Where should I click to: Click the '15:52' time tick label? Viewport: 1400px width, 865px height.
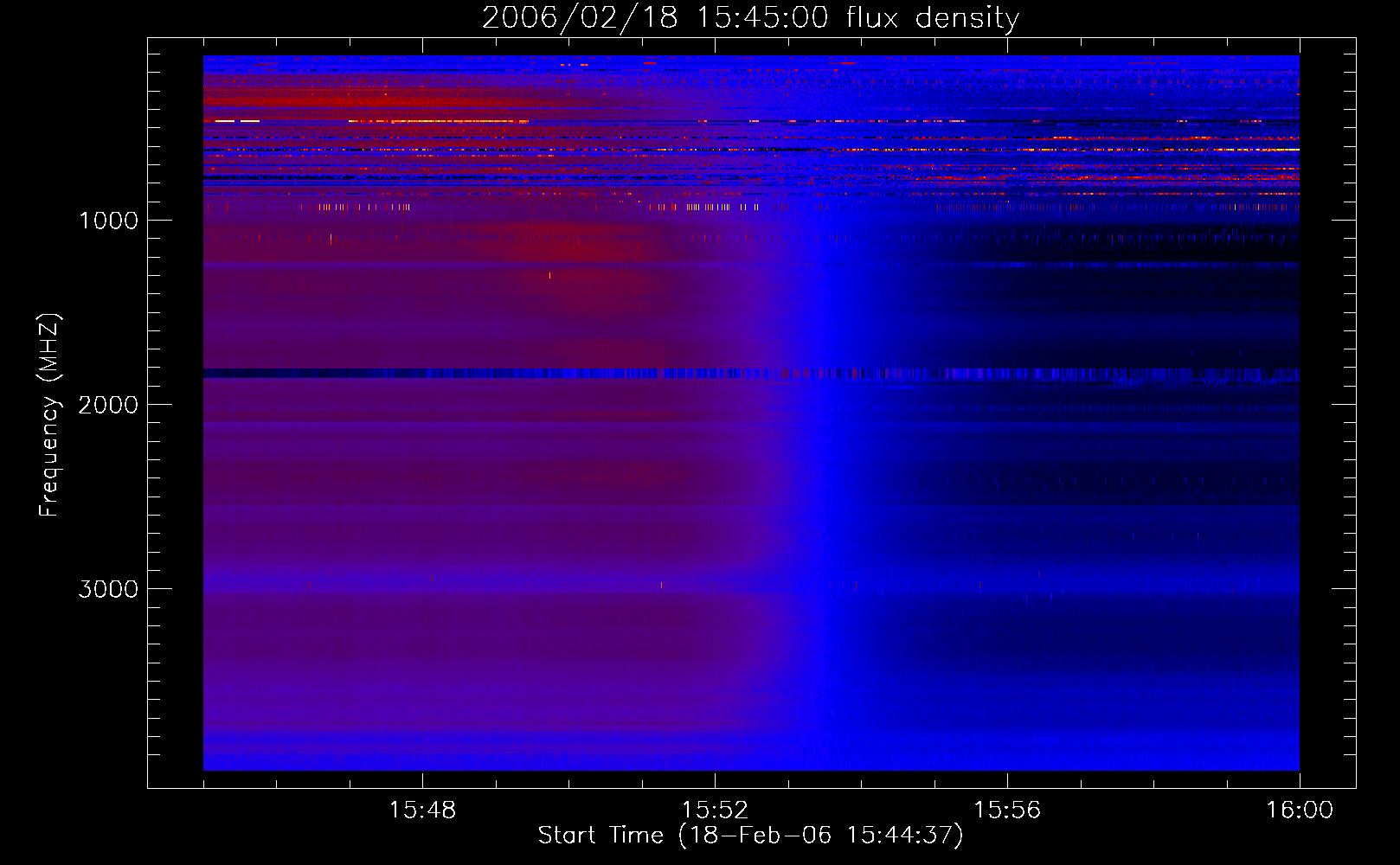(x=715, y=811)
